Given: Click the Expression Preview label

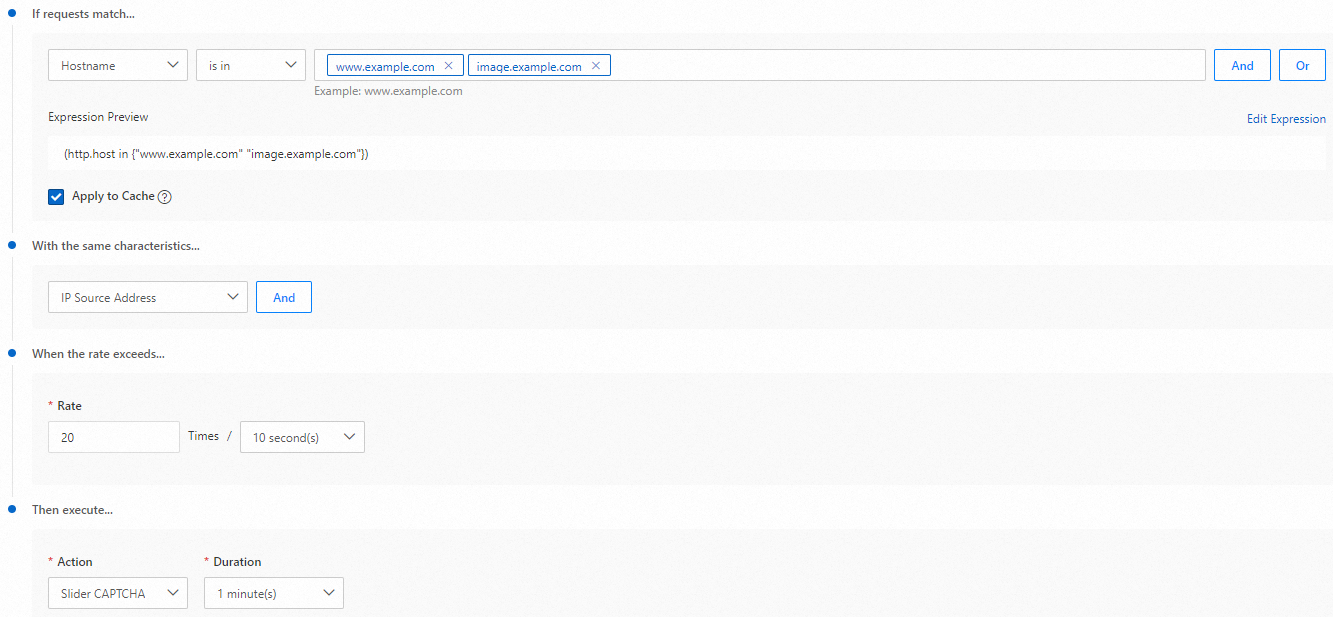Looking at the screenshot, I should [x=98, y=117].
